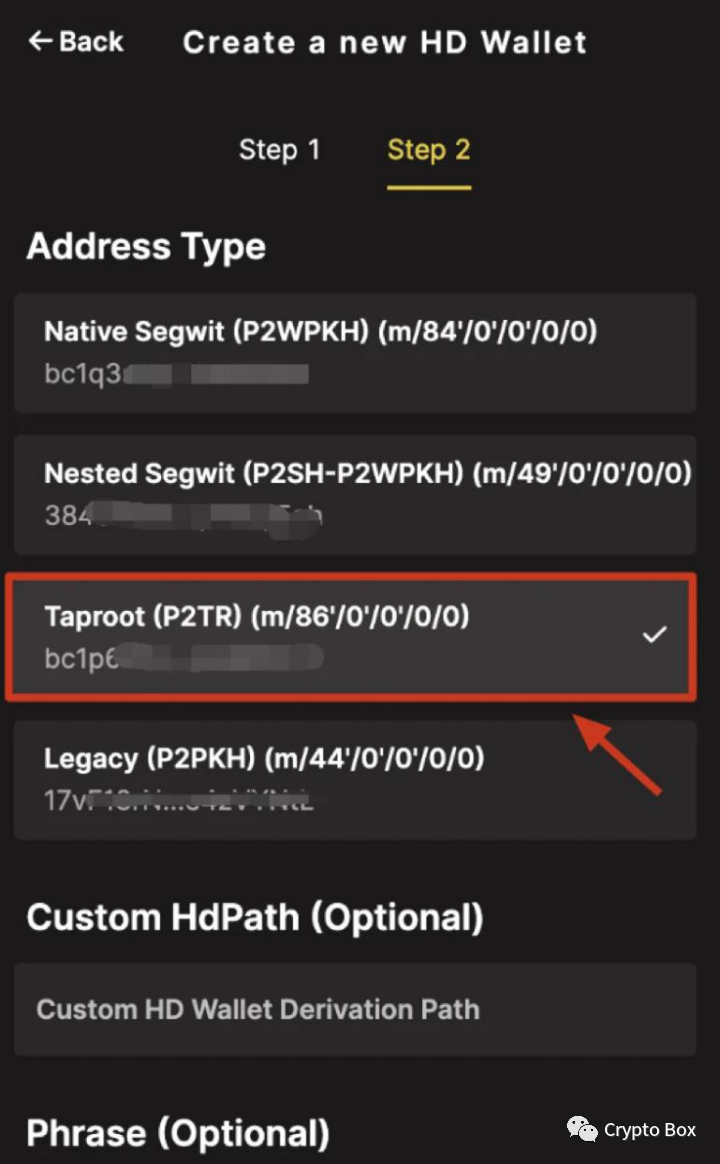Click the Back text link
720x1164 pixels.
coord(91,42)
